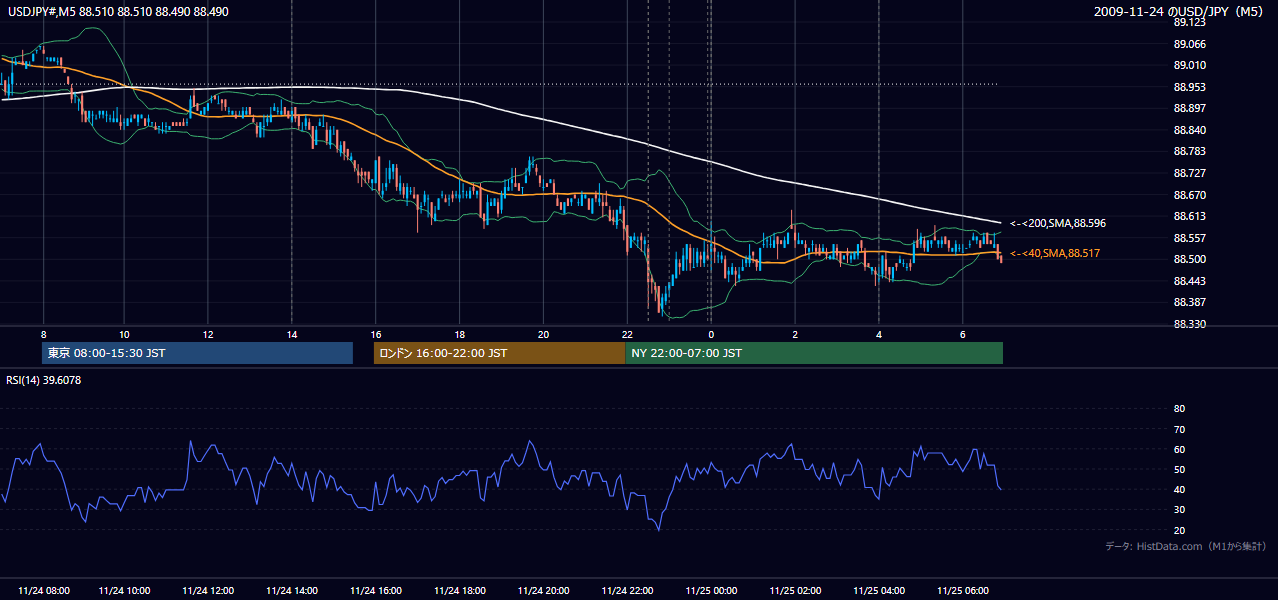The width and height of the screenshot is (1278, 600).
Task: Click price axis value 88.387
Action: (x=1189, y=302)
